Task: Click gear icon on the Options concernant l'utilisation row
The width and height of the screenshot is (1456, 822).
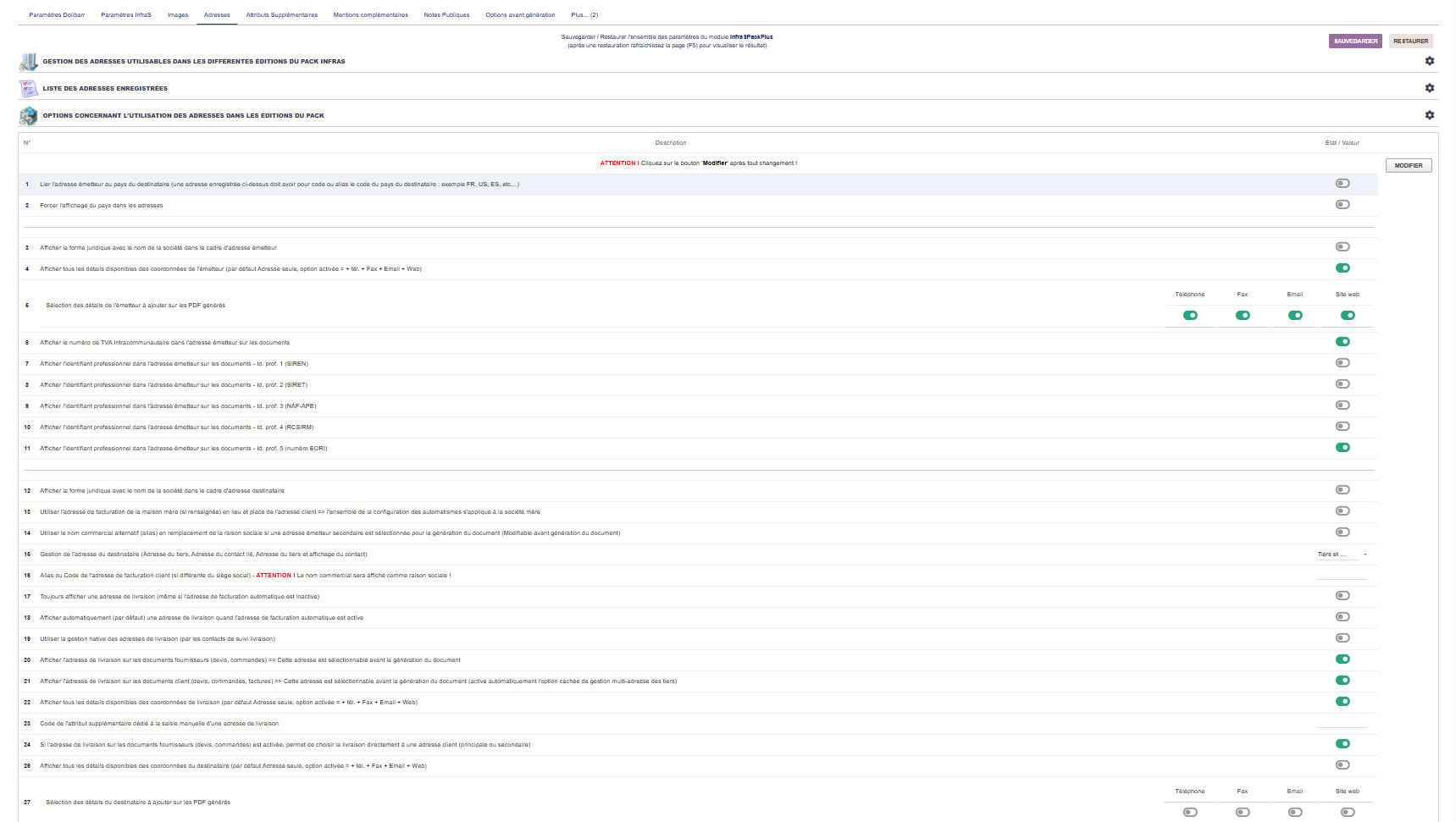Action: 1429,115
